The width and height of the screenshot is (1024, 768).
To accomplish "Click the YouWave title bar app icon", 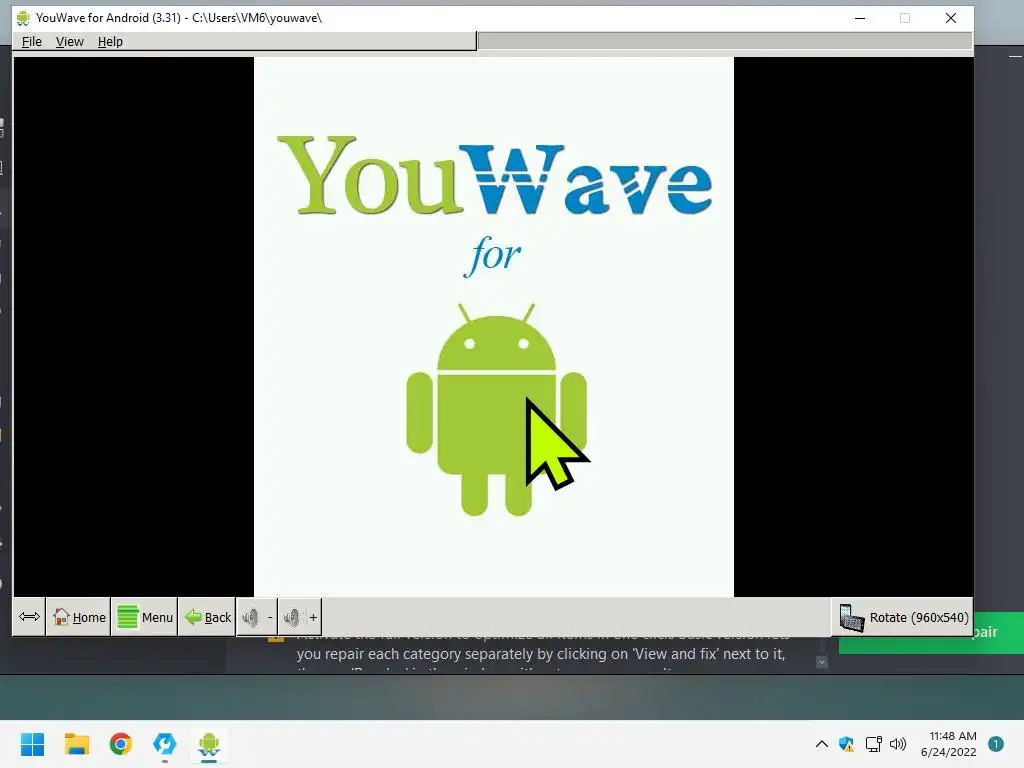I will [23, 18].
